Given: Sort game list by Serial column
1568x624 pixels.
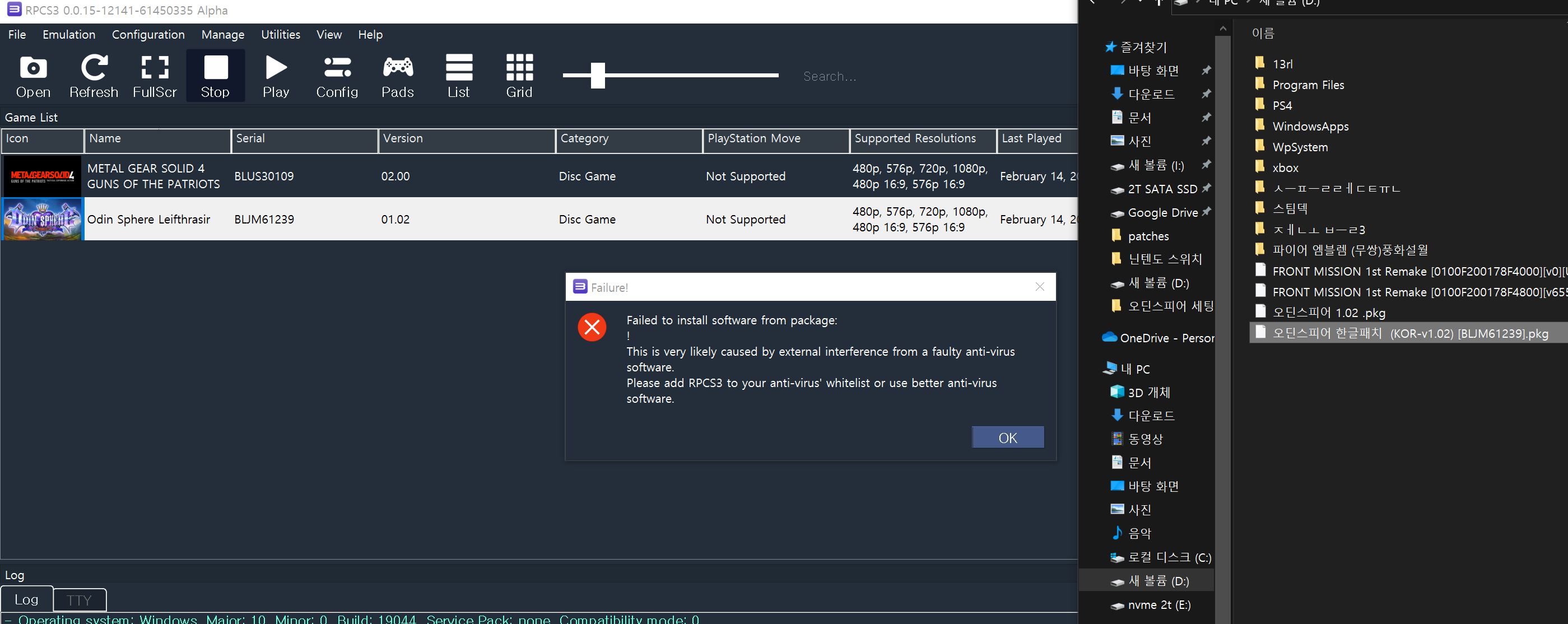Looking at the screenshot, I should coord(304,140).
